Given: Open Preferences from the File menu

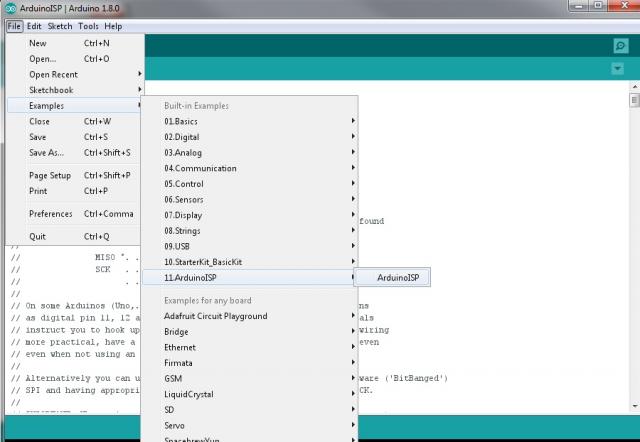Looking at the screenshot, I should pyautogui.click(x=75, y=214).
